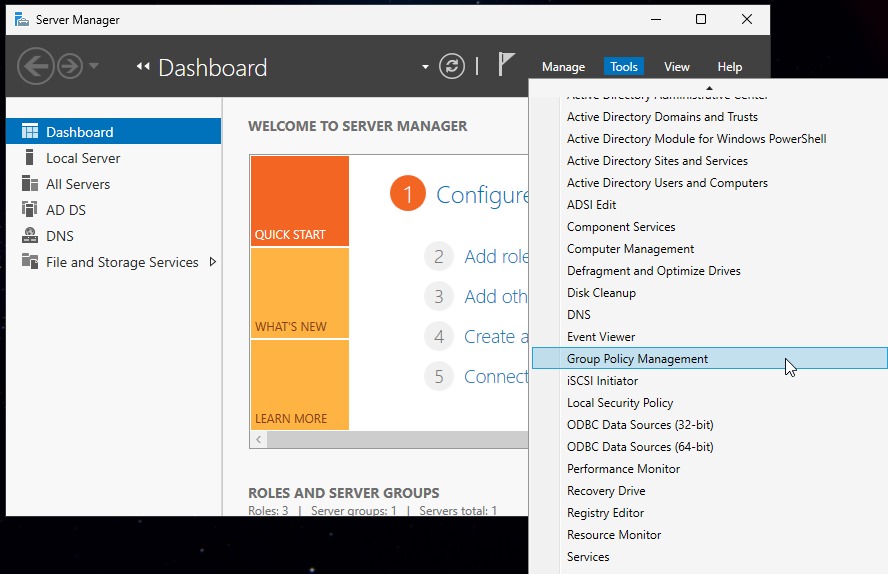Click the double-arrow before the Dashboard title

[143, 67]
